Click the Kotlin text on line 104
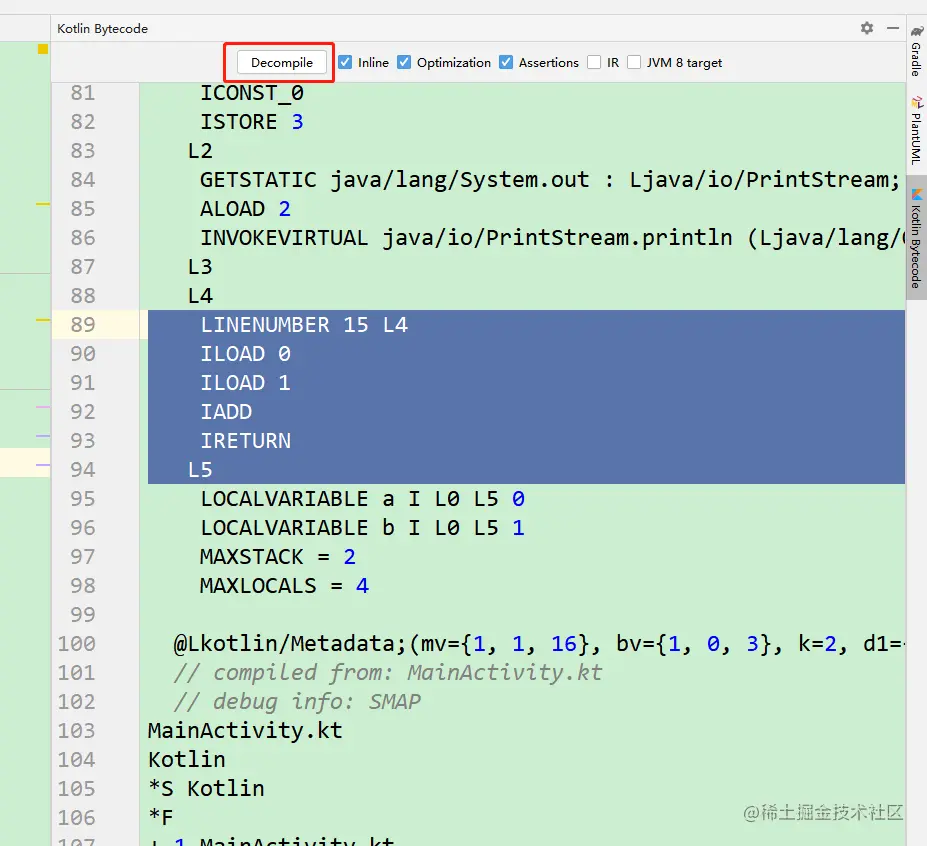 (x=187, y=759)
